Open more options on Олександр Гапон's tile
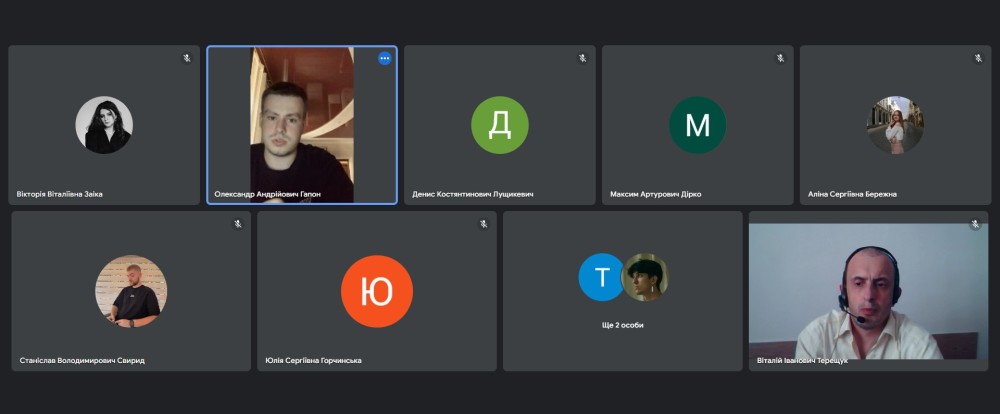This screenshot has width=1000, height=414. (x=385, y=58)
